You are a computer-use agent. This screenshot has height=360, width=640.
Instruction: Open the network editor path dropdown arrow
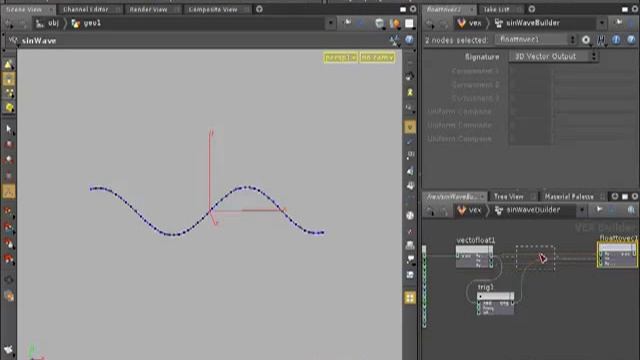pyautogui.click(x=582, y=210)
